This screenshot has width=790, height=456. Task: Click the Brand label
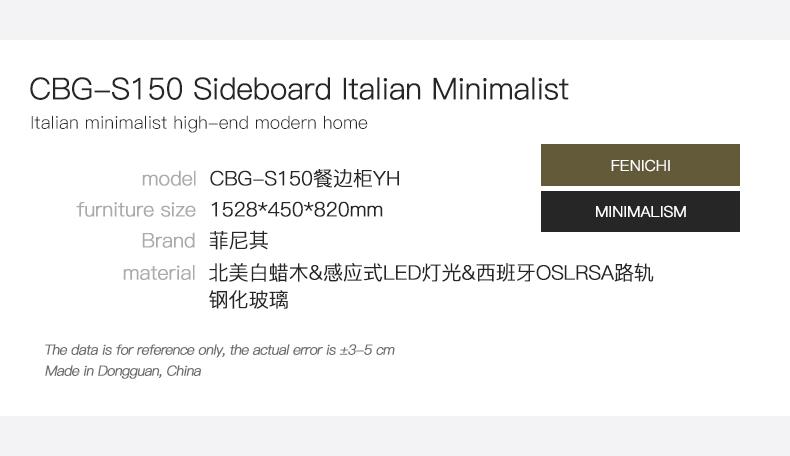coord(168,241)
